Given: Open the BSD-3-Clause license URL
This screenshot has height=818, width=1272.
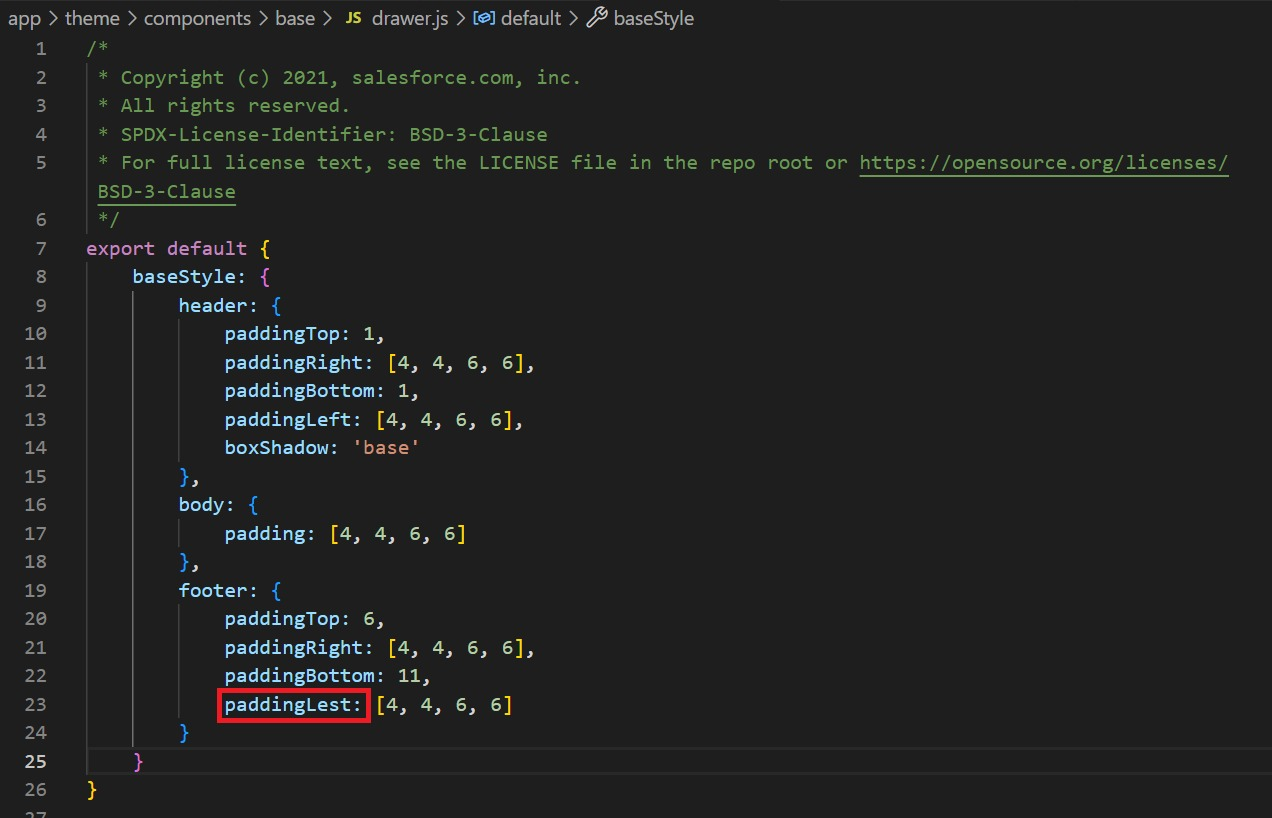Looking at the screenshot, I should (1044, 162).
